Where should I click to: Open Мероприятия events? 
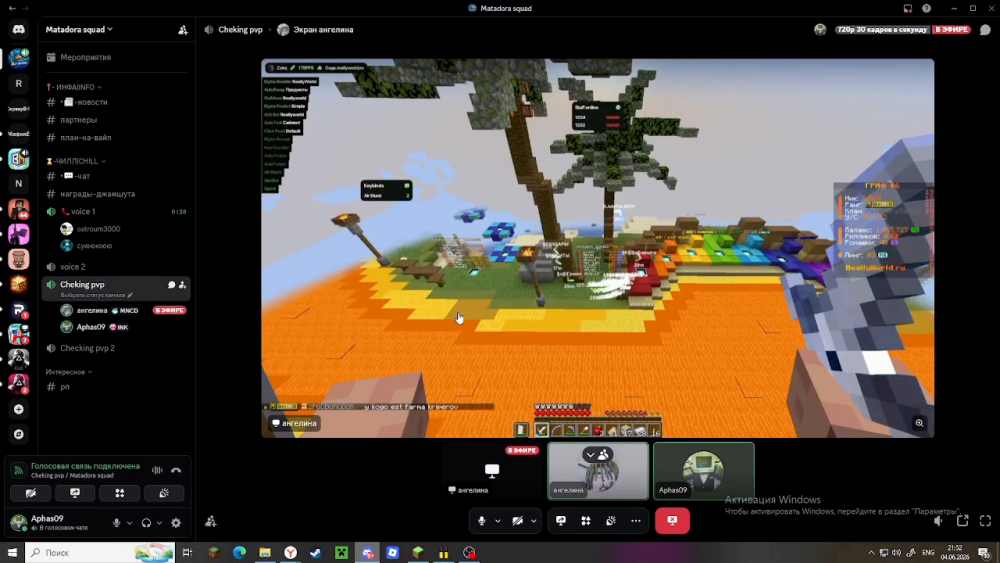coord(116,57)
